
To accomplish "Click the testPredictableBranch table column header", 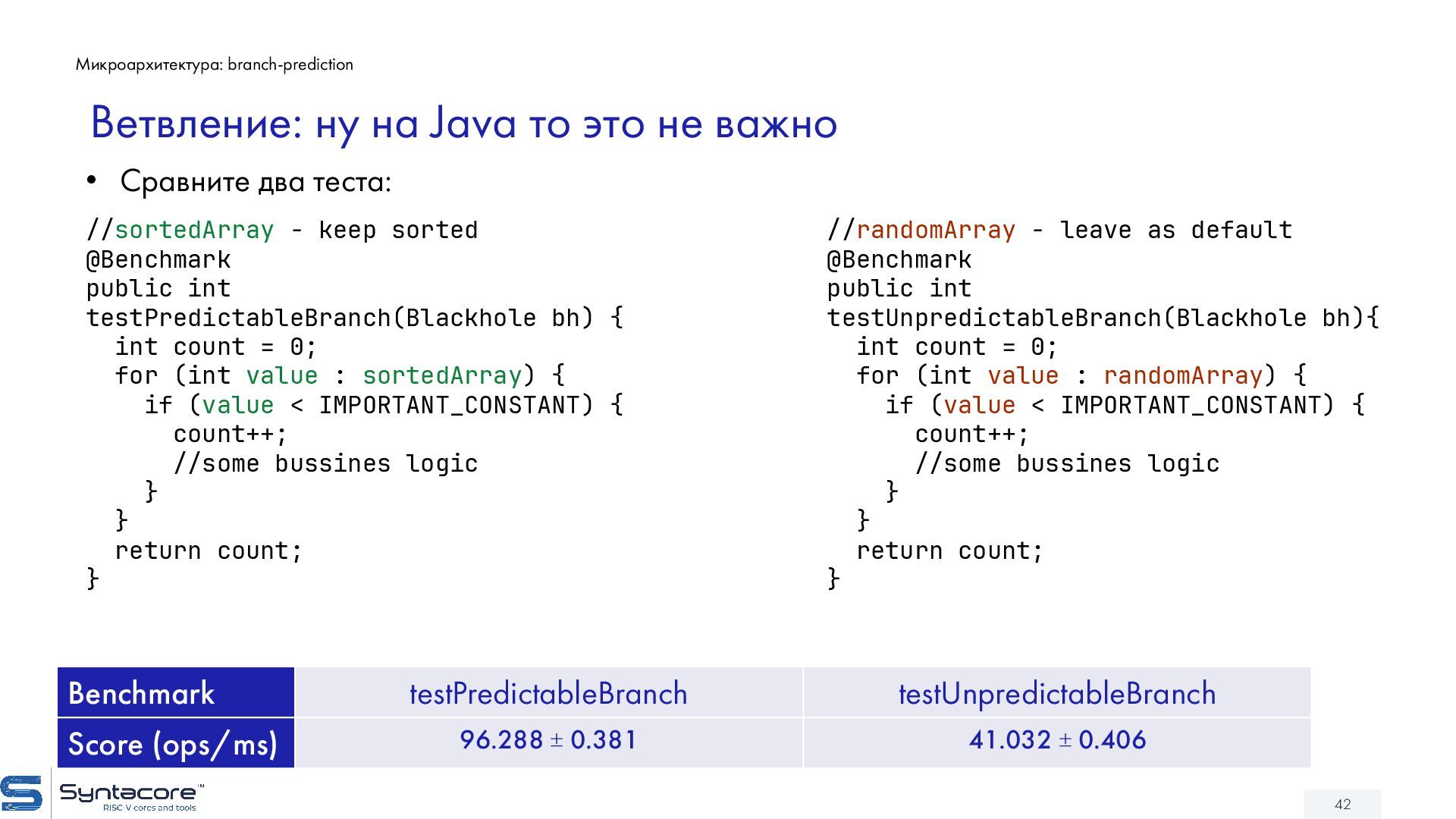I will [x=548, y=693].
